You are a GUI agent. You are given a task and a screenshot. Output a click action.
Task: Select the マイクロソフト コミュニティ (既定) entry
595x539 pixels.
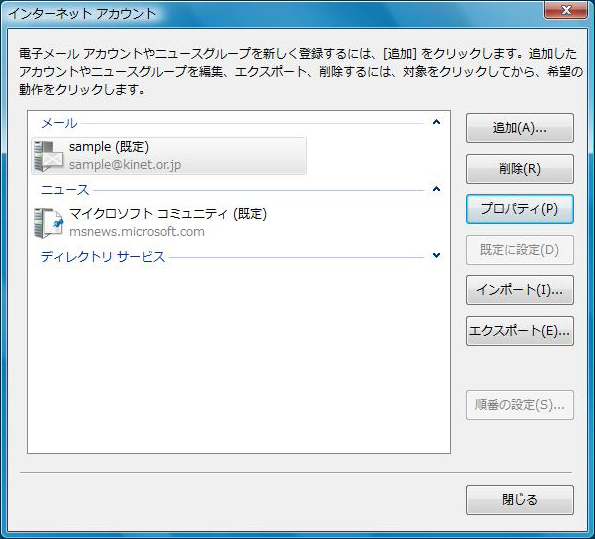pos(168,214)
